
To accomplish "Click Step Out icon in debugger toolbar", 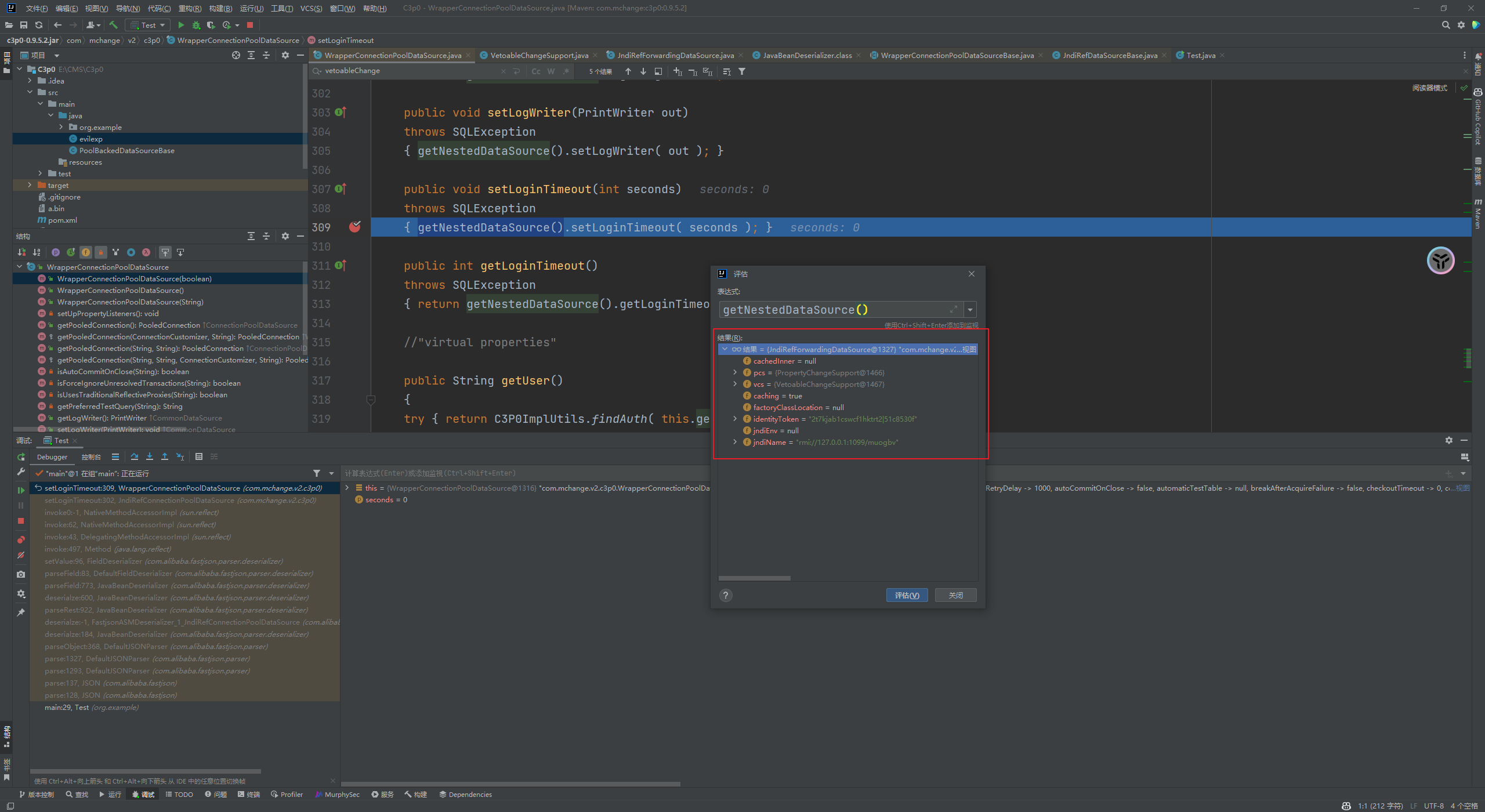I will (165, 456).
